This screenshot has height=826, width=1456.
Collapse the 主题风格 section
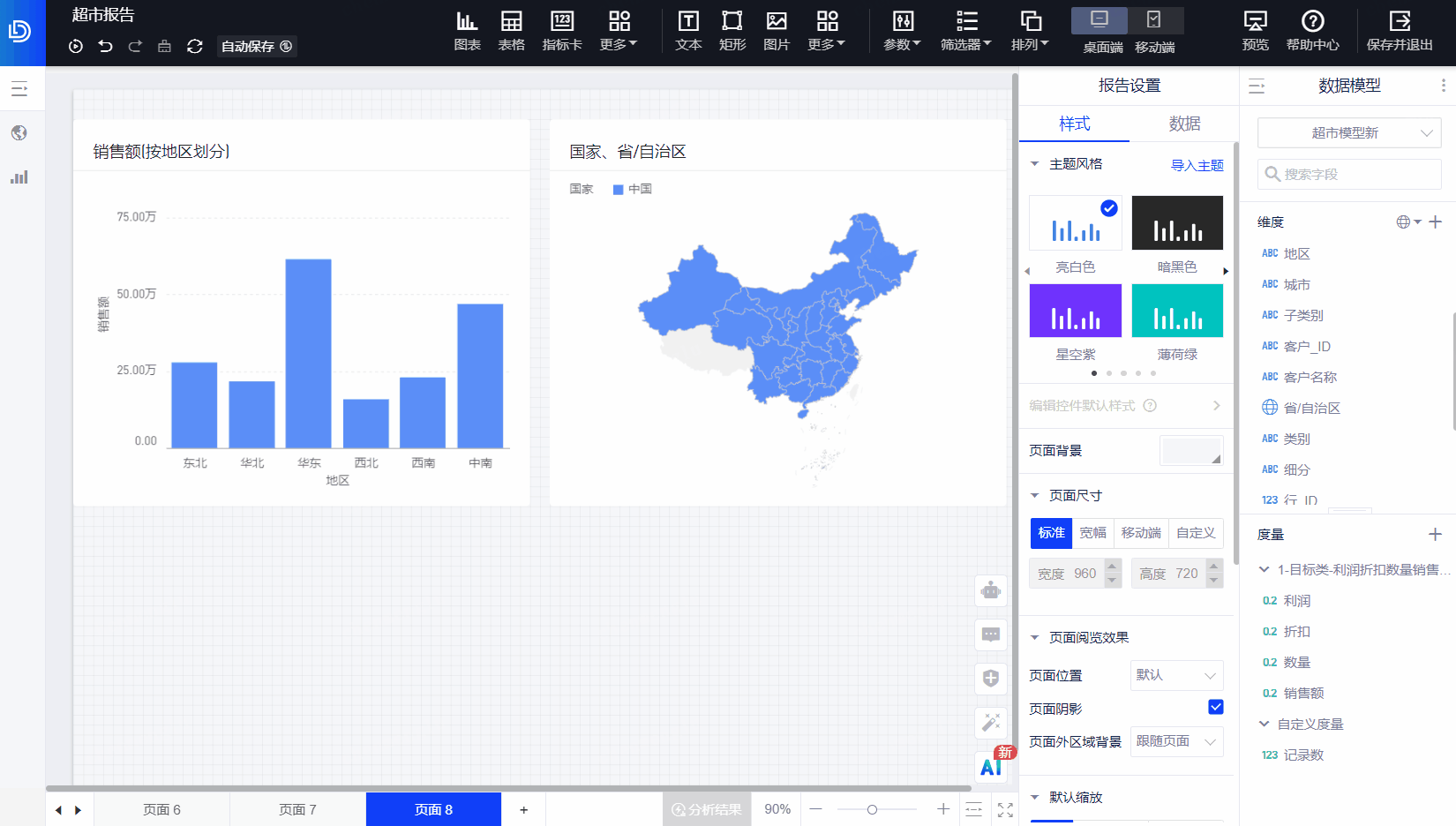point(1035,164)
